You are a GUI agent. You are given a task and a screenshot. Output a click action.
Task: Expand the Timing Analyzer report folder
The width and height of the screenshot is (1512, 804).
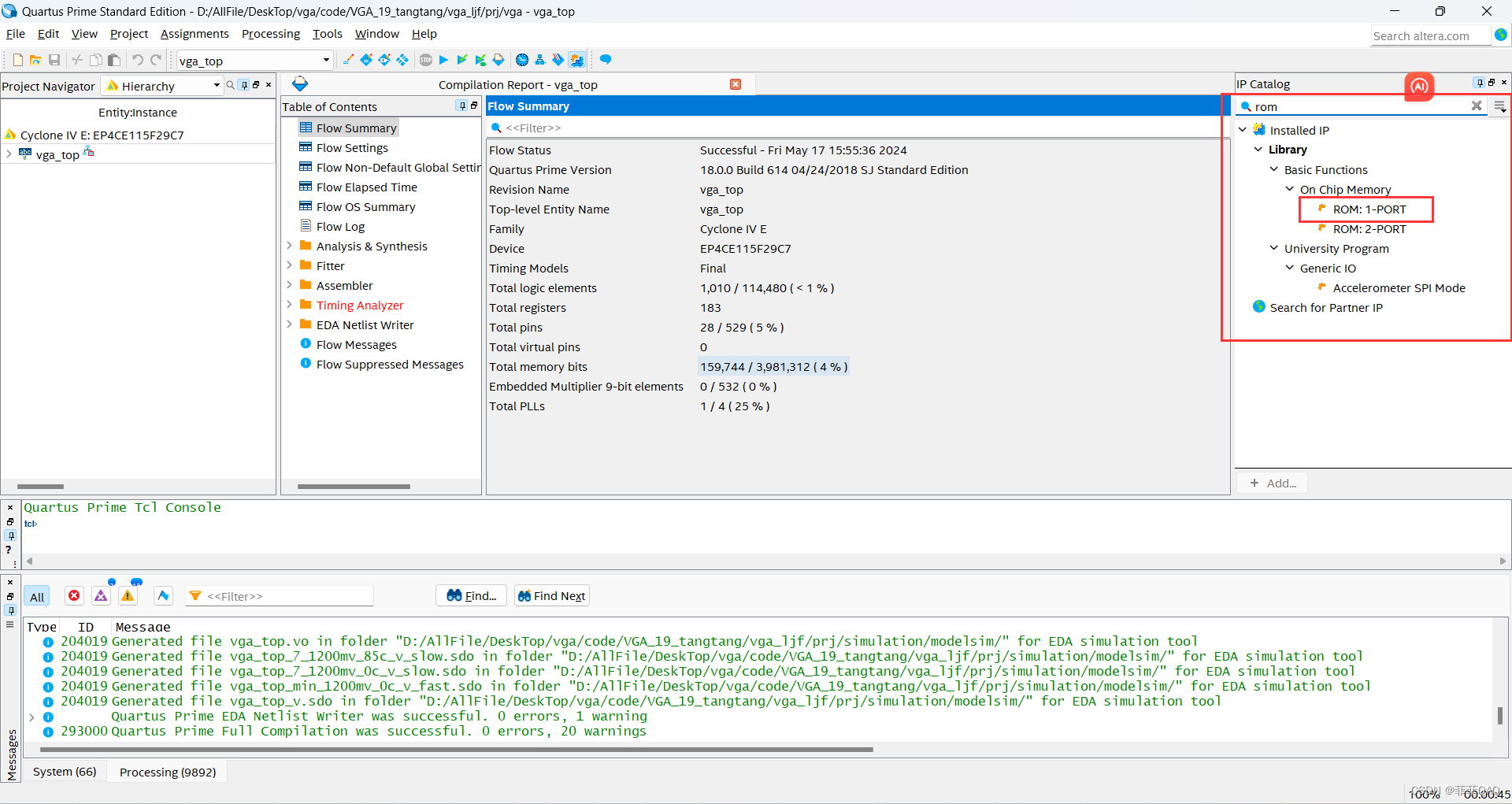(x=289, y=305)
